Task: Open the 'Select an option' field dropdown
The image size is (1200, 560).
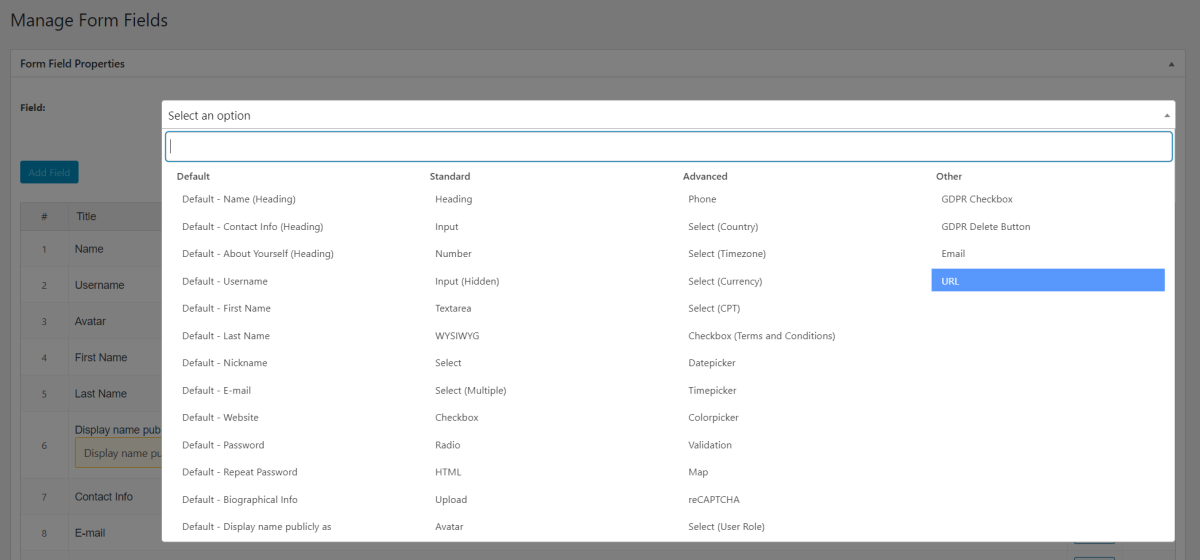Action: coord(668,115)
